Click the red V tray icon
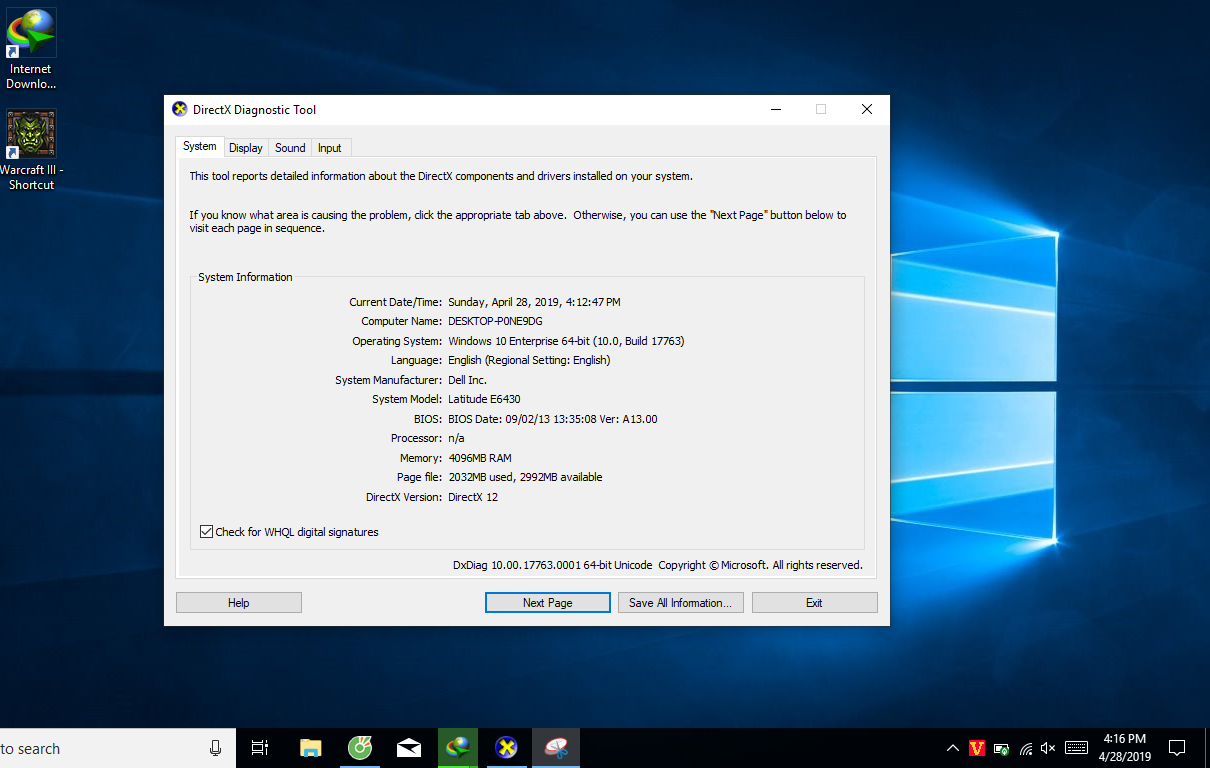1210x768 pixels. tap(977, 748)
